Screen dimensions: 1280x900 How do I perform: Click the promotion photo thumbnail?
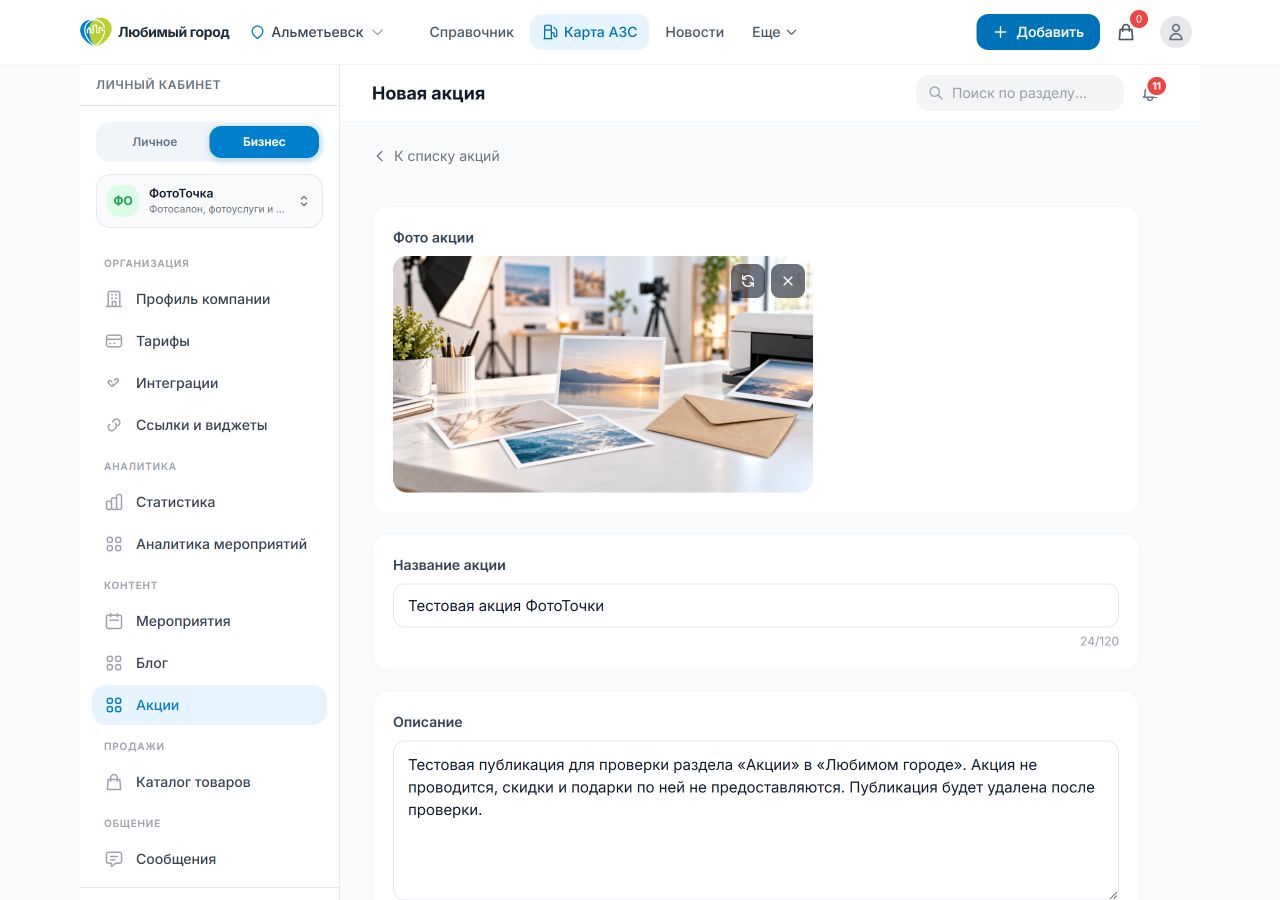click(603, 374)
